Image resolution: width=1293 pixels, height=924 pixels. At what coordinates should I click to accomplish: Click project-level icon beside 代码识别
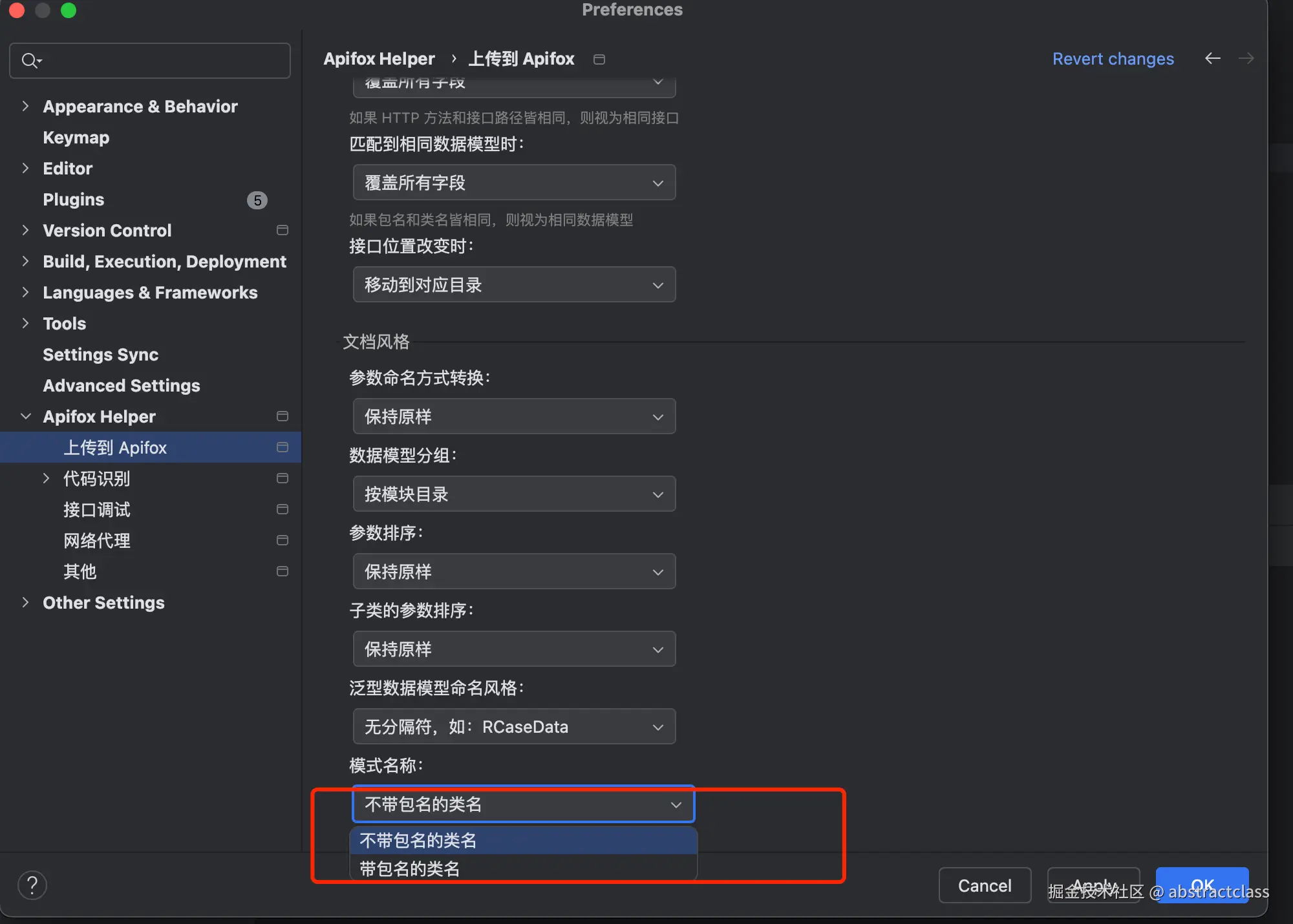[x=282, y=479]
